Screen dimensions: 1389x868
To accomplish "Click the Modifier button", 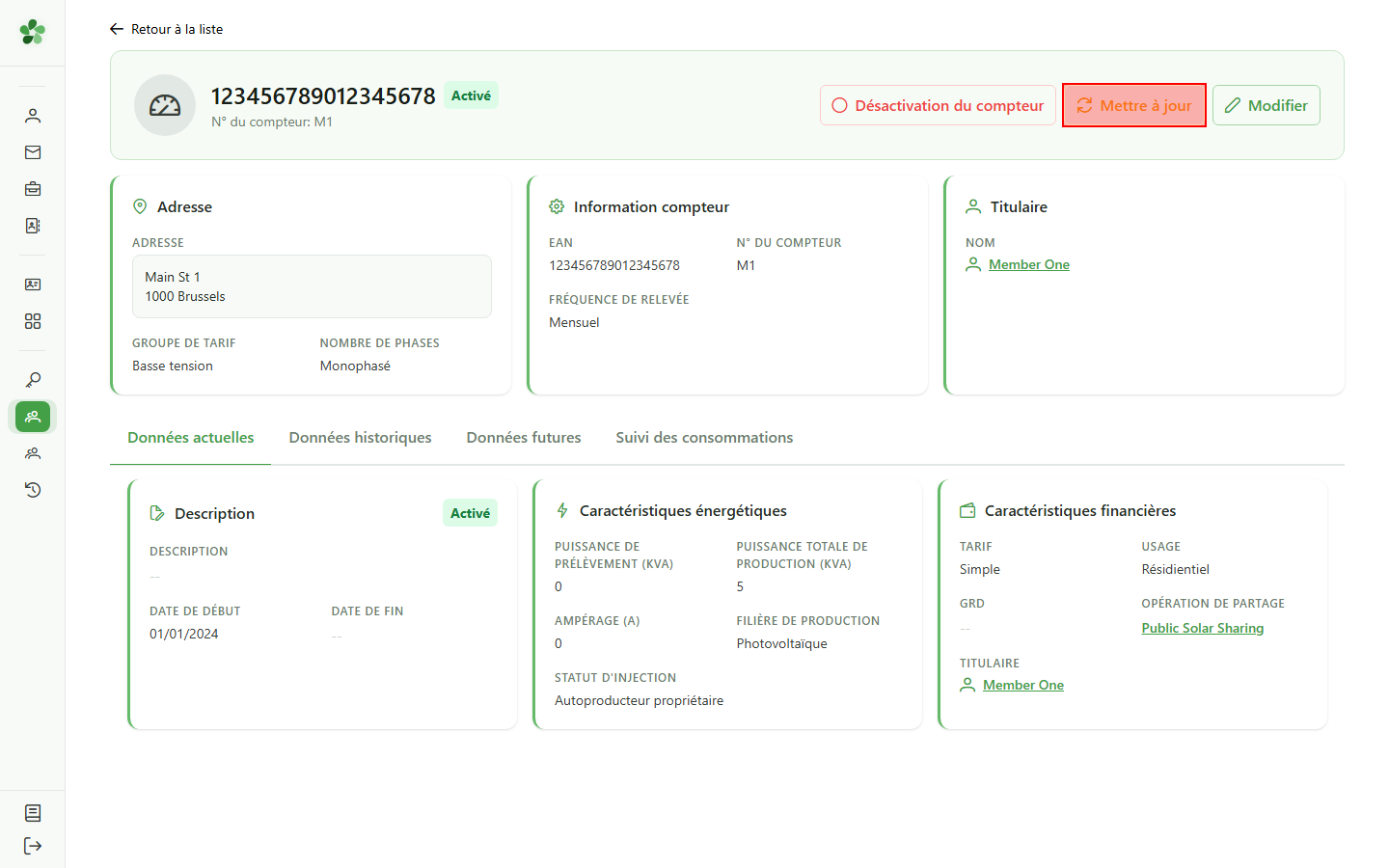I will click(1266, 105).
